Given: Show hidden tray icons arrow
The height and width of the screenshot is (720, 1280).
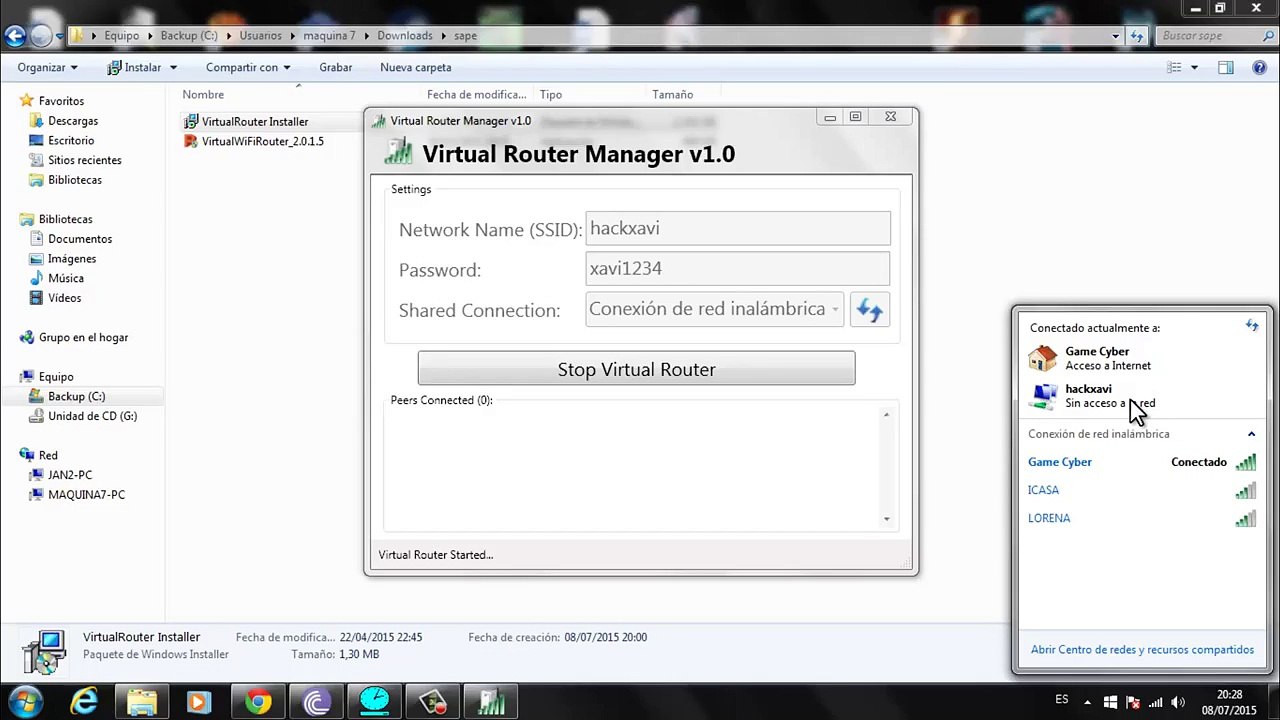Looking at the screenshot, I should pos(1090,702).
